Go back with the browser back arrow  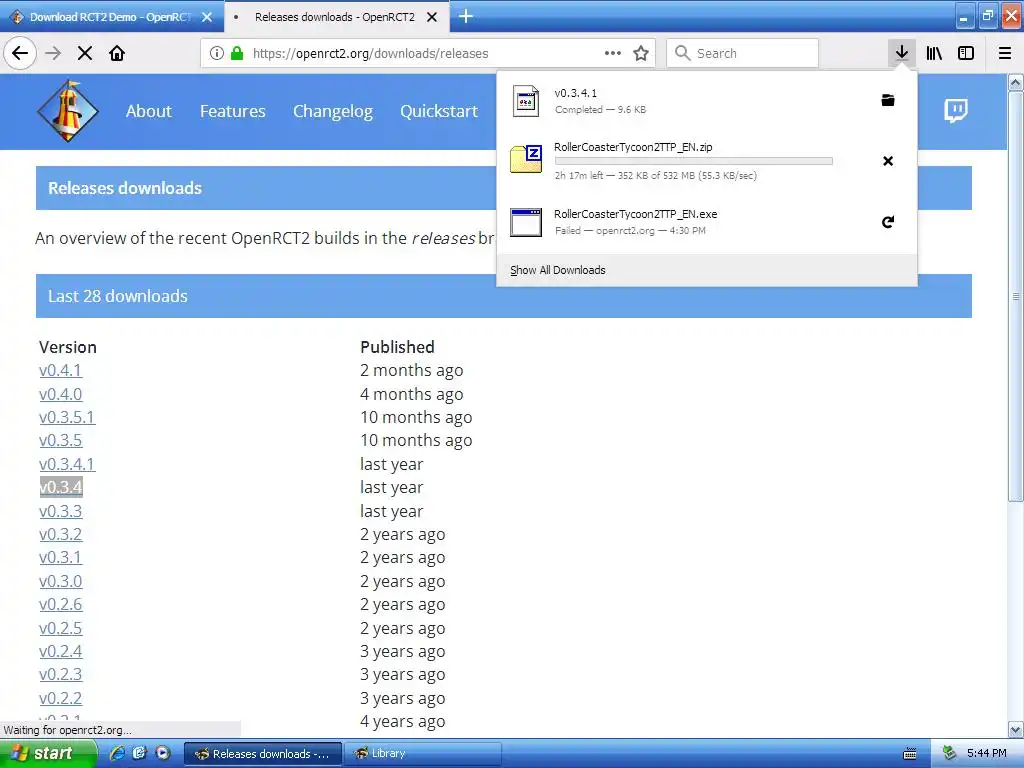(20, 53)
